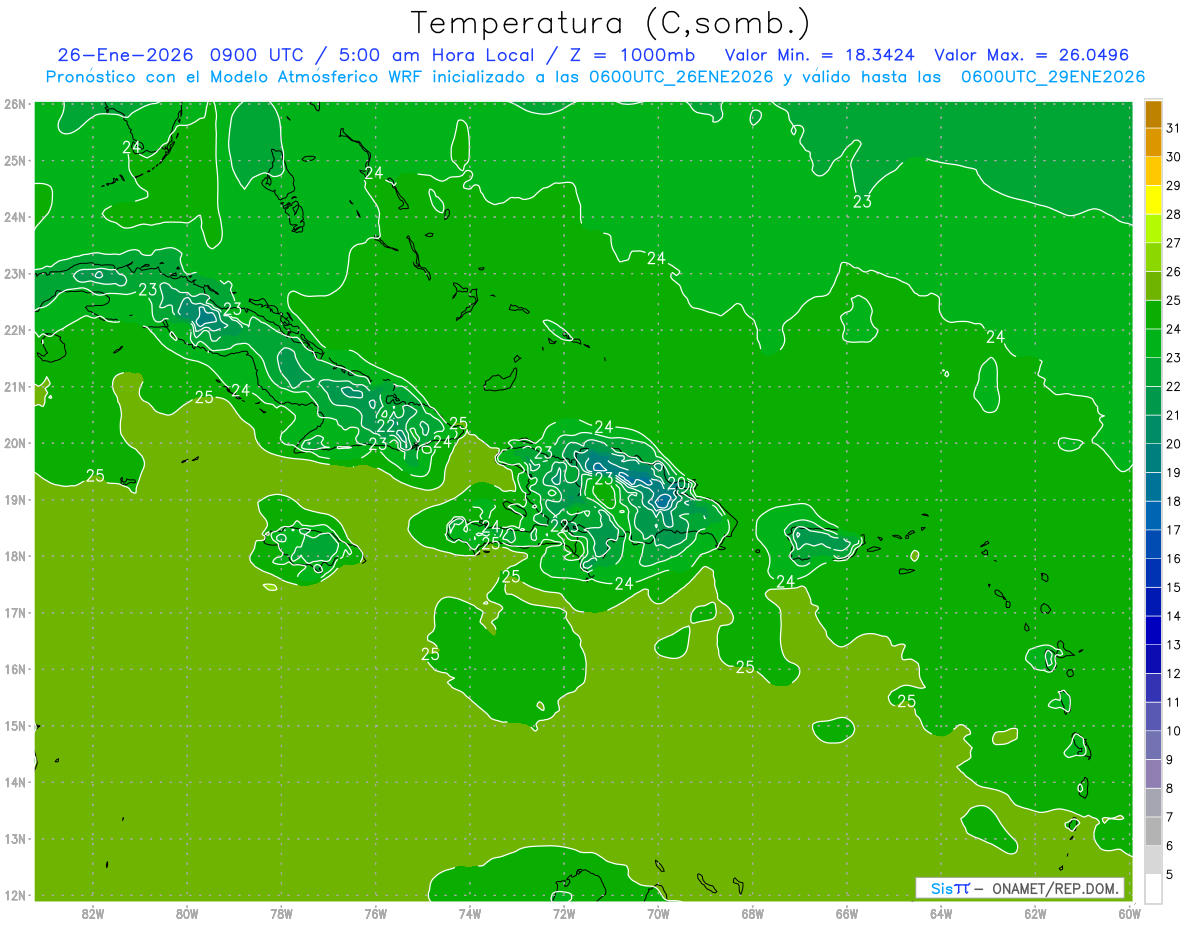The image size is (1200, 927).
Task: Click the "60W" longitude axis label
Action: (x=1129, y=913)
